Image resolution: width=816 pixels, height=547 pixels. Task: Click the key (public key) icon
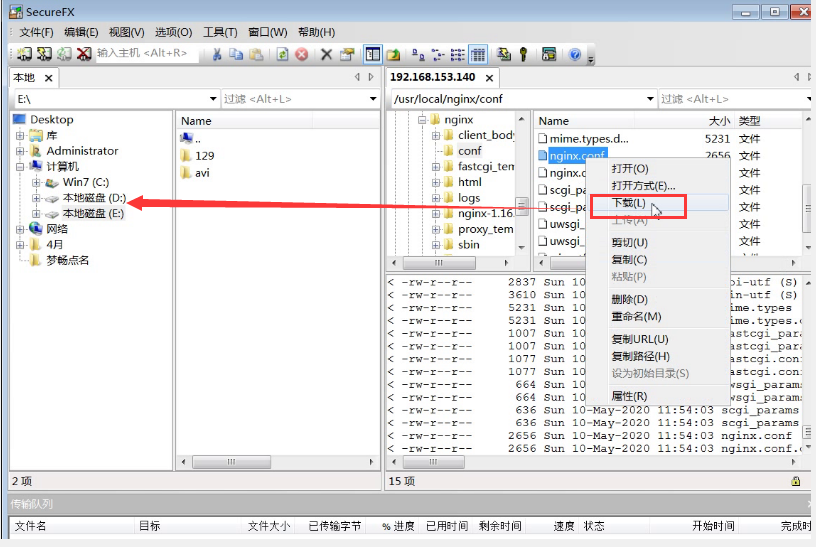(x=524, y=54)
